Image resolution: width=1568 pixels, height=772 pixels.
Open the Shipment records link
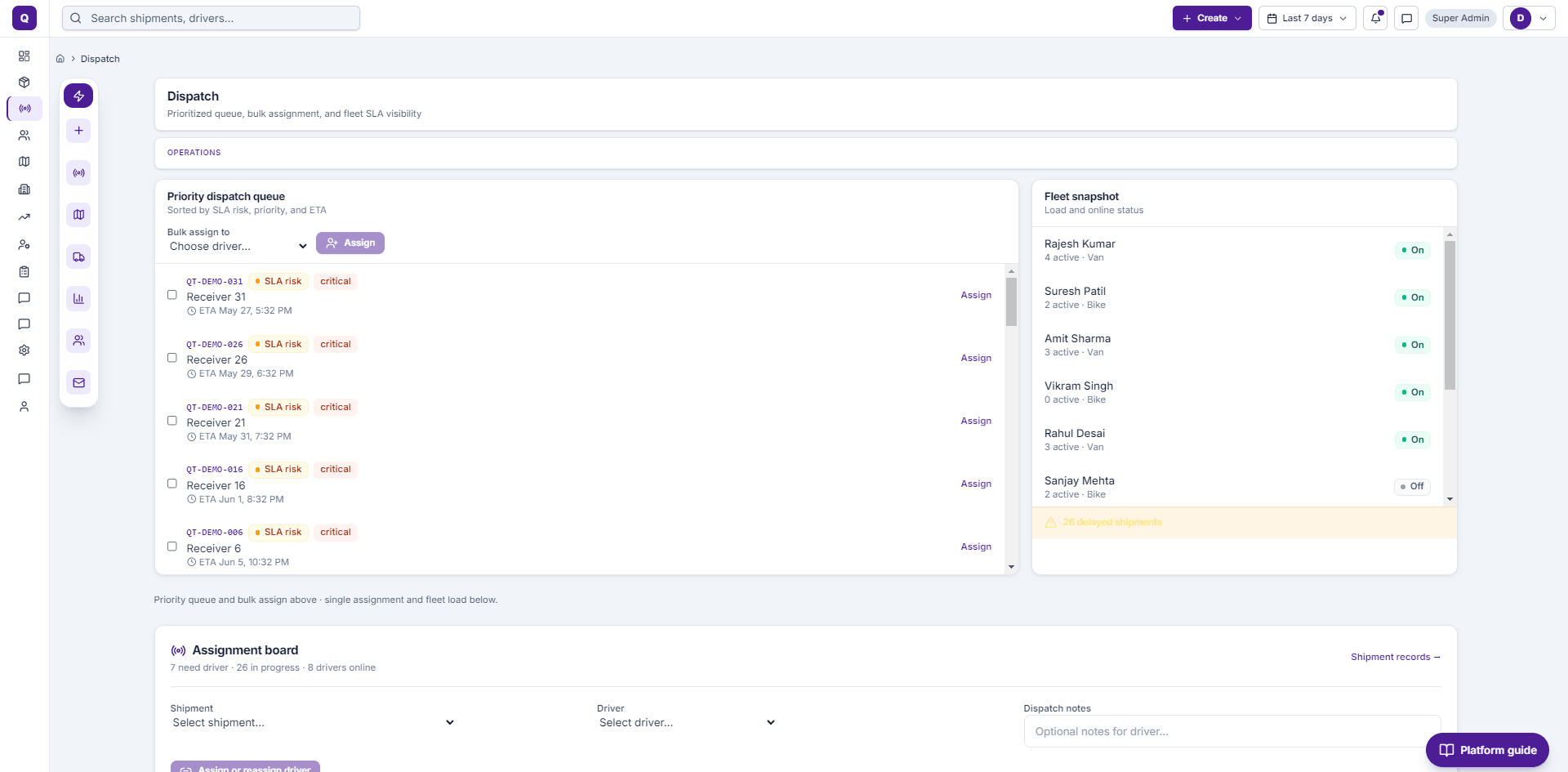tap(1396, 657)
